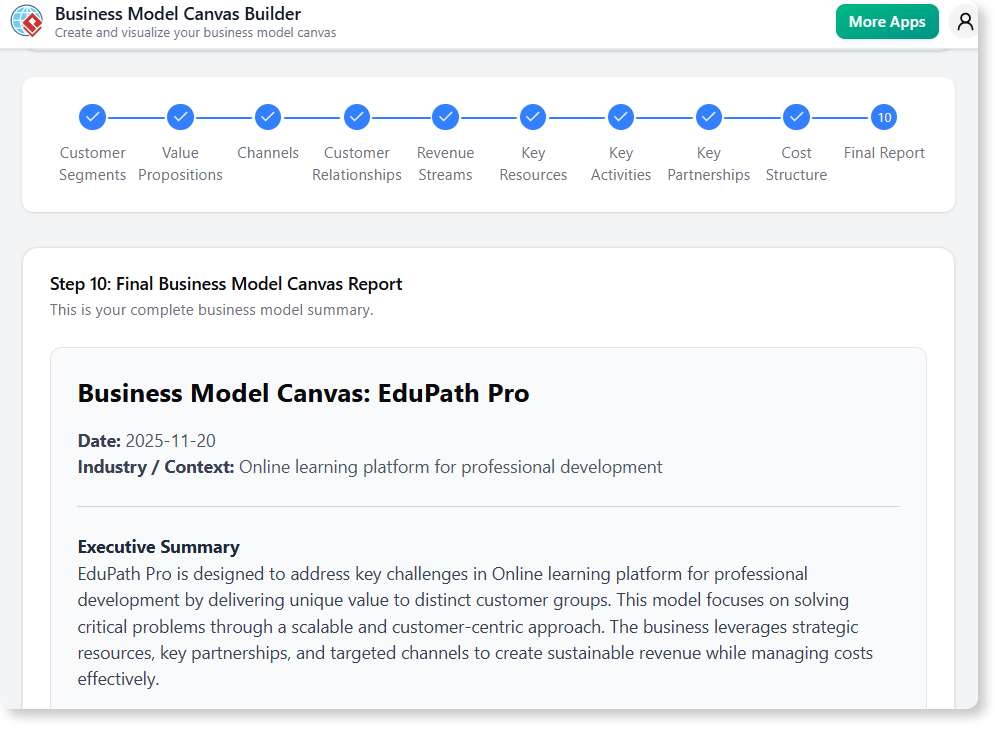Open the user profile icon

tap(963, 20)
